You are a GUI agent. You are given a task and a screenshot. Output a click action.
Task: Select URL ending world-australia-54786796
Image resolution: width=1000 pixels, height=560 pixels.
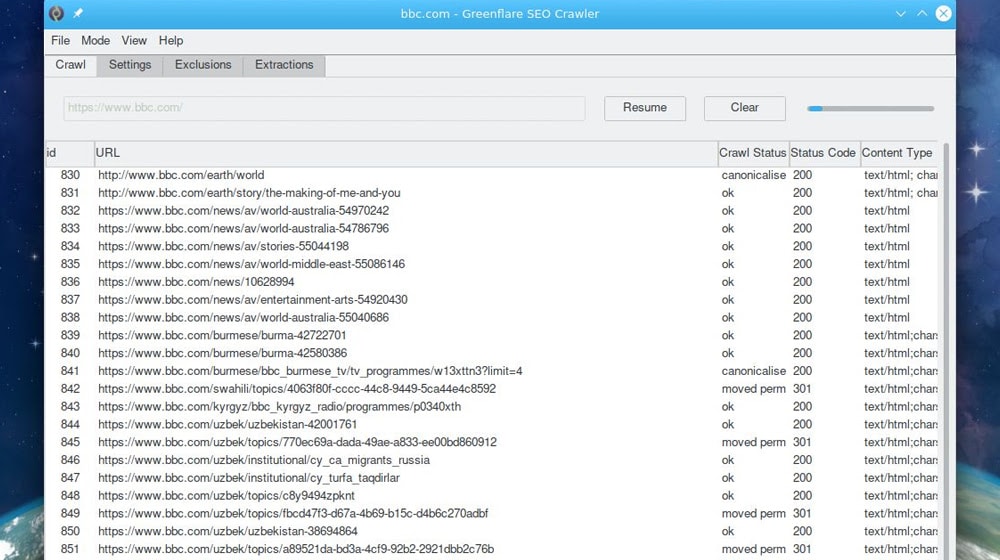pos(243,229)
